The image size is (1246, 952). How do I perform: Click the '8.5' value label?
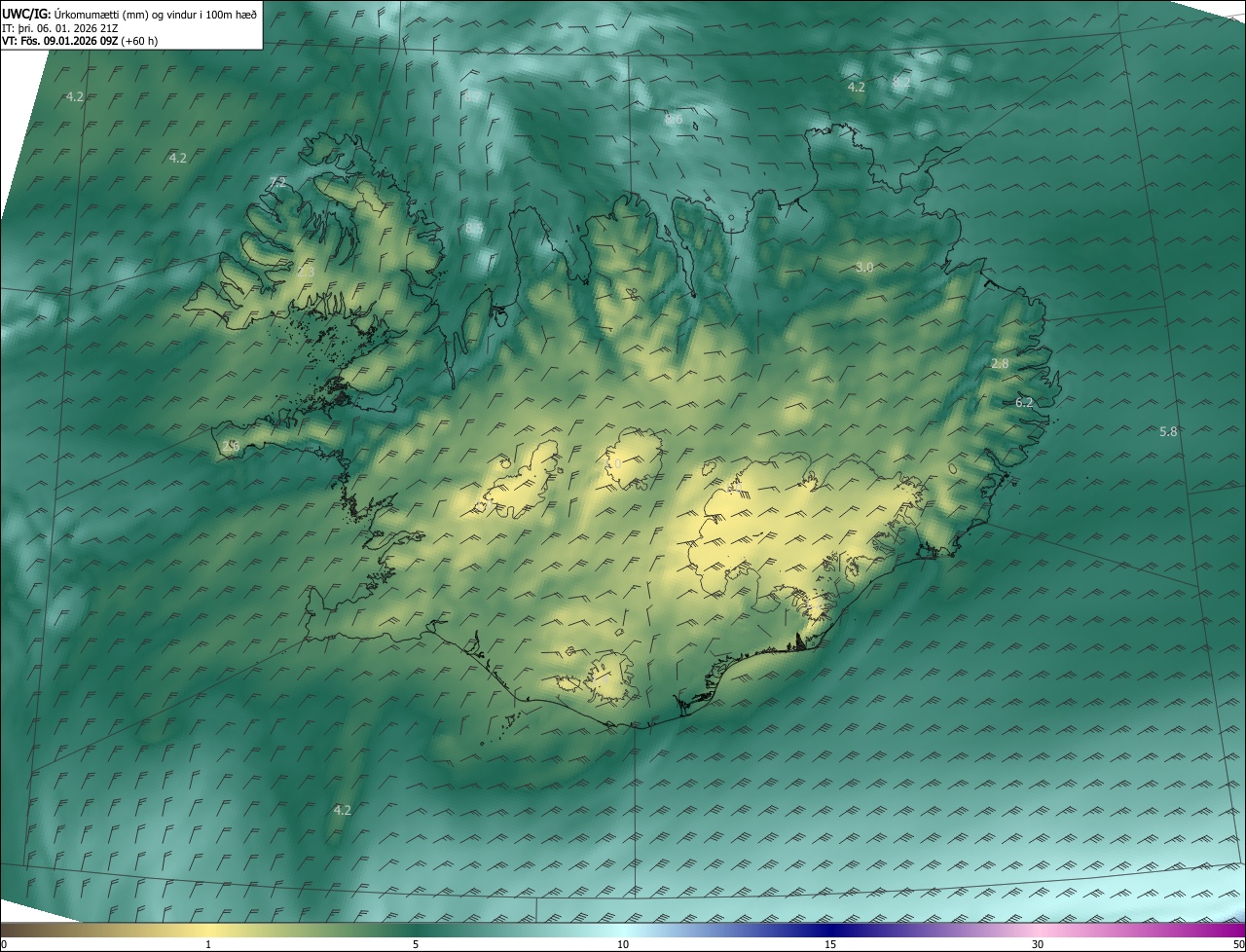click(x=474, y=228)
